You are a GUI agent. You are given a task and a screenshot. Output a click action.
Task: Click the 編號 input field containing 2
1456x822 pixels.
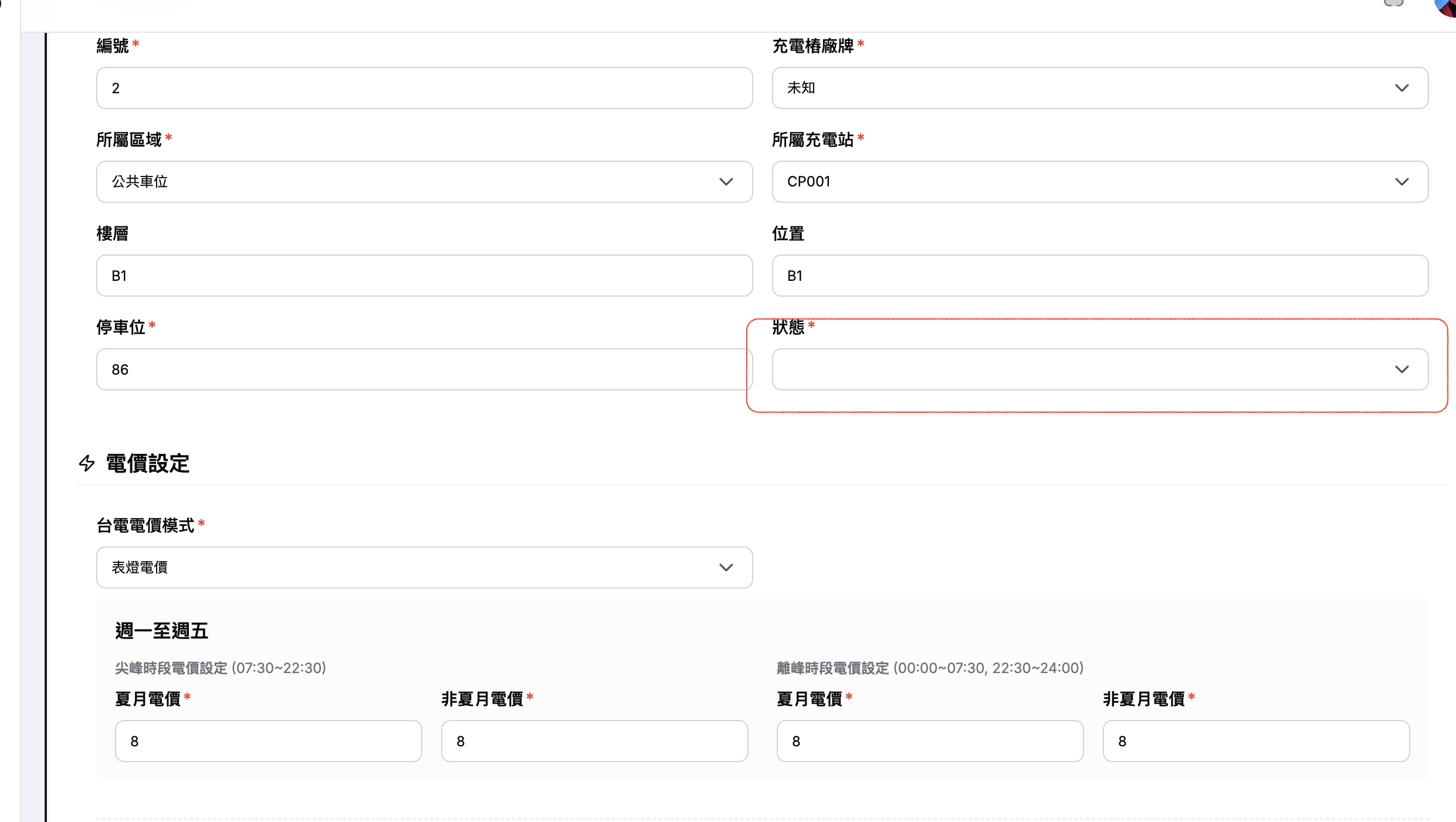(x=424, y=88)
